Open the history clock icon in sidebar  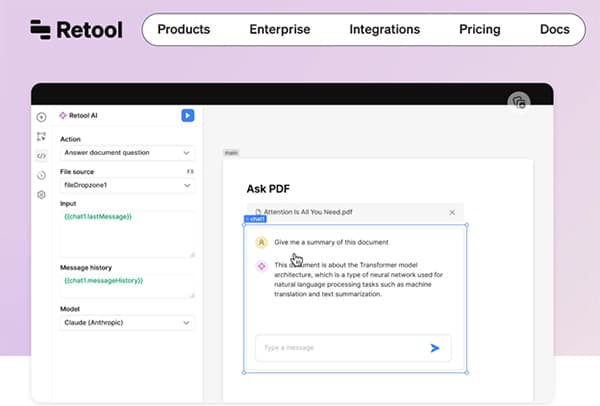(41, 175)
